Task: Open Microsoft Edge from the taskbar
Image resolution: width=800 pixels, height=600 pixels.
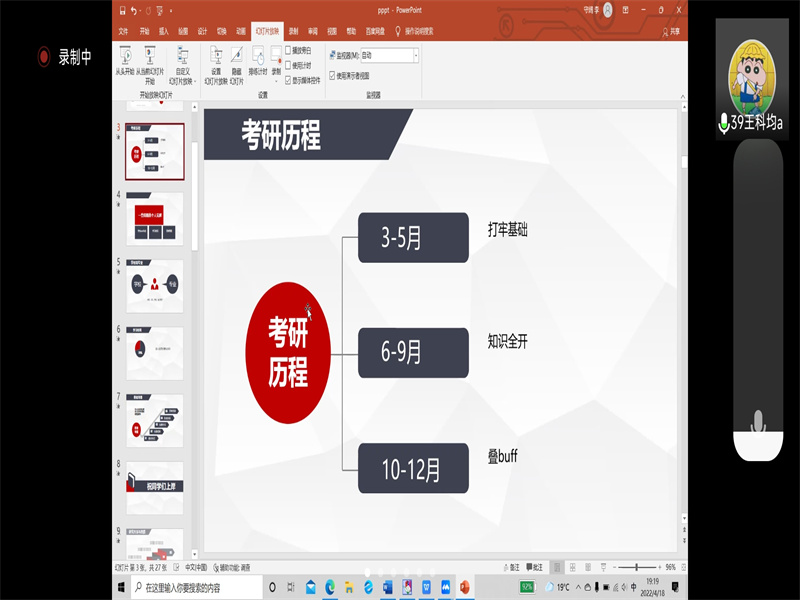Action: point(329,586)
